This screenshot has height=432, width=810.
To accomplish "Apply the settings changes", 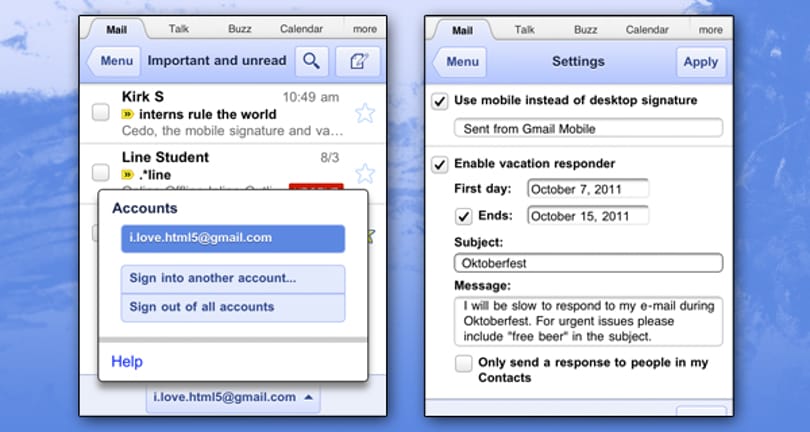I will pyautogui.click(x=701, y=63).
